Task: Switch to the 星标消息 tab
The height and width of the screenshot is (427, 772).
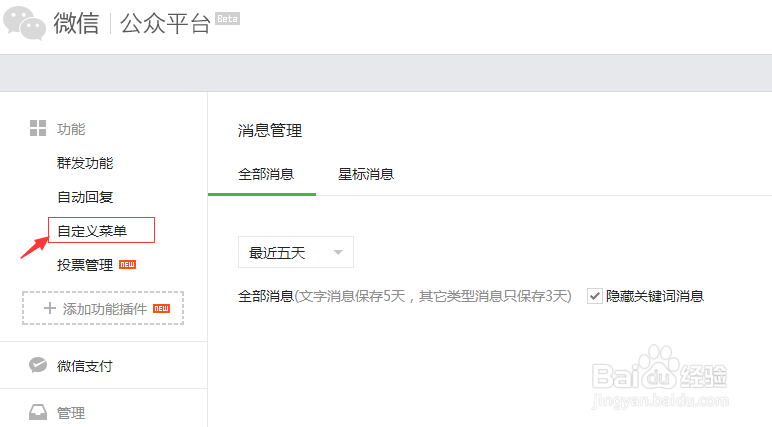Action: tap(366, 174)
